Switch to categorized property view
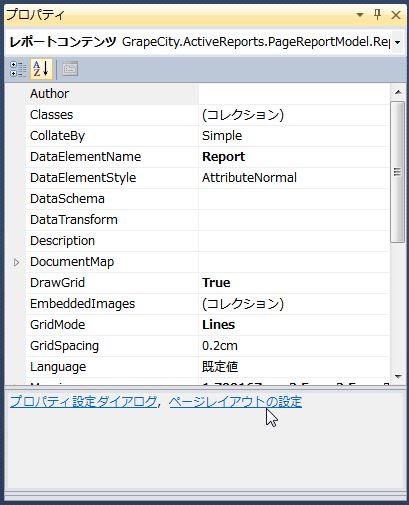Image resolution: width=409 pixels, height=505 pixels. [18, 69]
